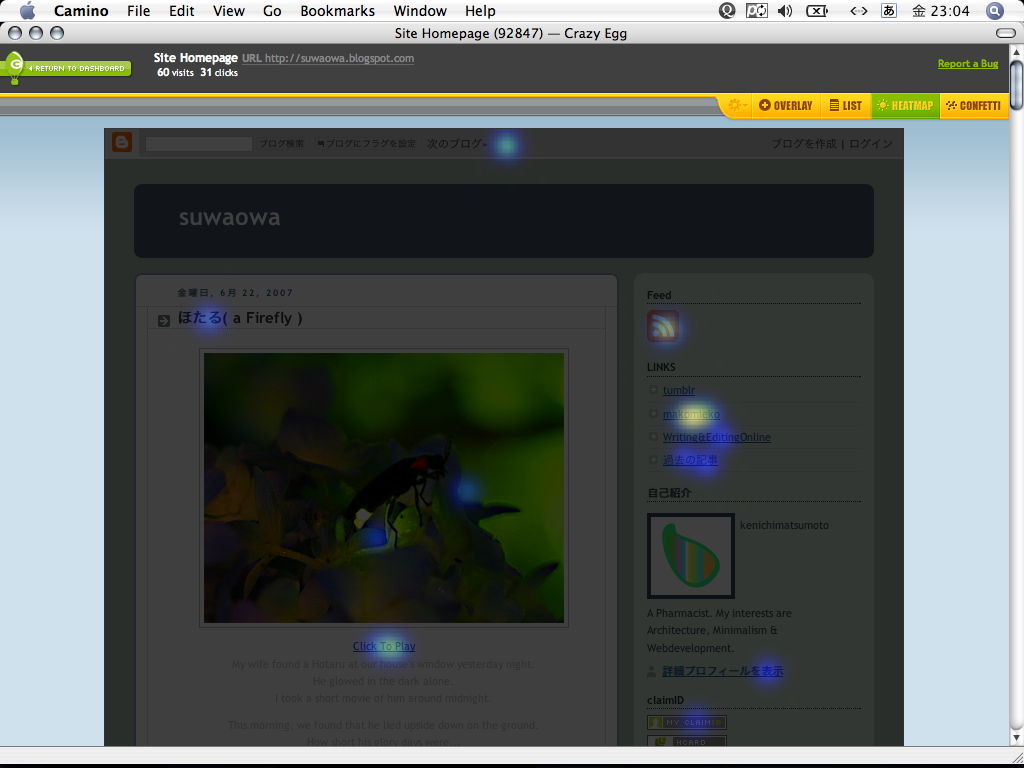The width and height of the screenshot is (1024, 768).
Task: Click the date heading 金曜日, 6月 22, 2007
Action: point(235,293)
